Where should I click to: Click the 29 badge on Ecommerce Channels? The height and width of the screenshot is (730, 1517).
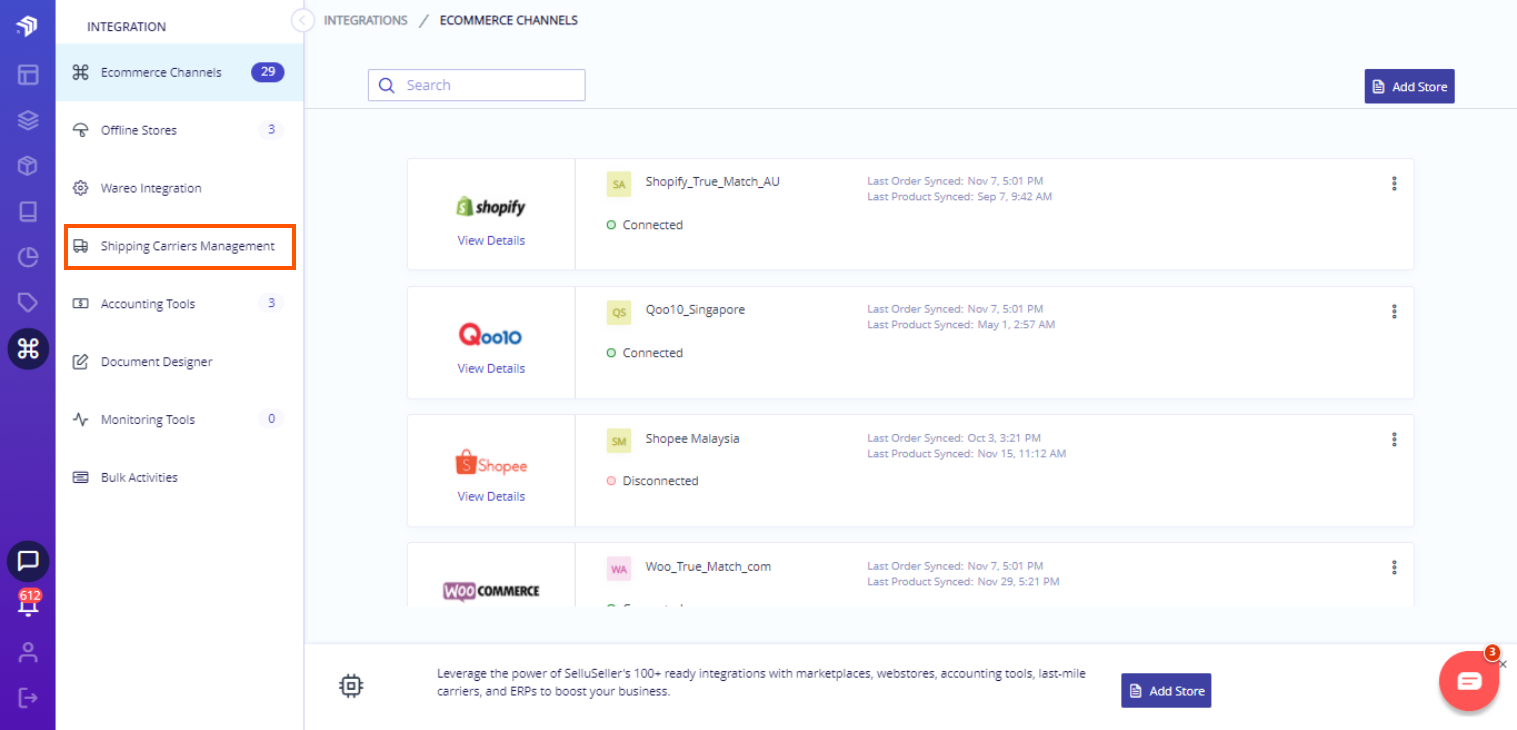[268, 72]
